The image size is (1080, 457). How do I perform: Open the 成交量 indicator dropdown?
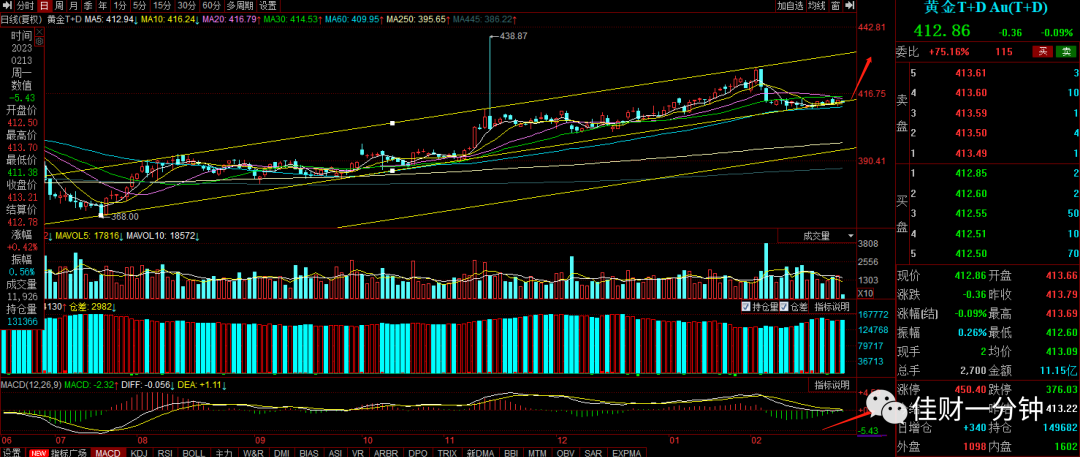pos(816,235)
